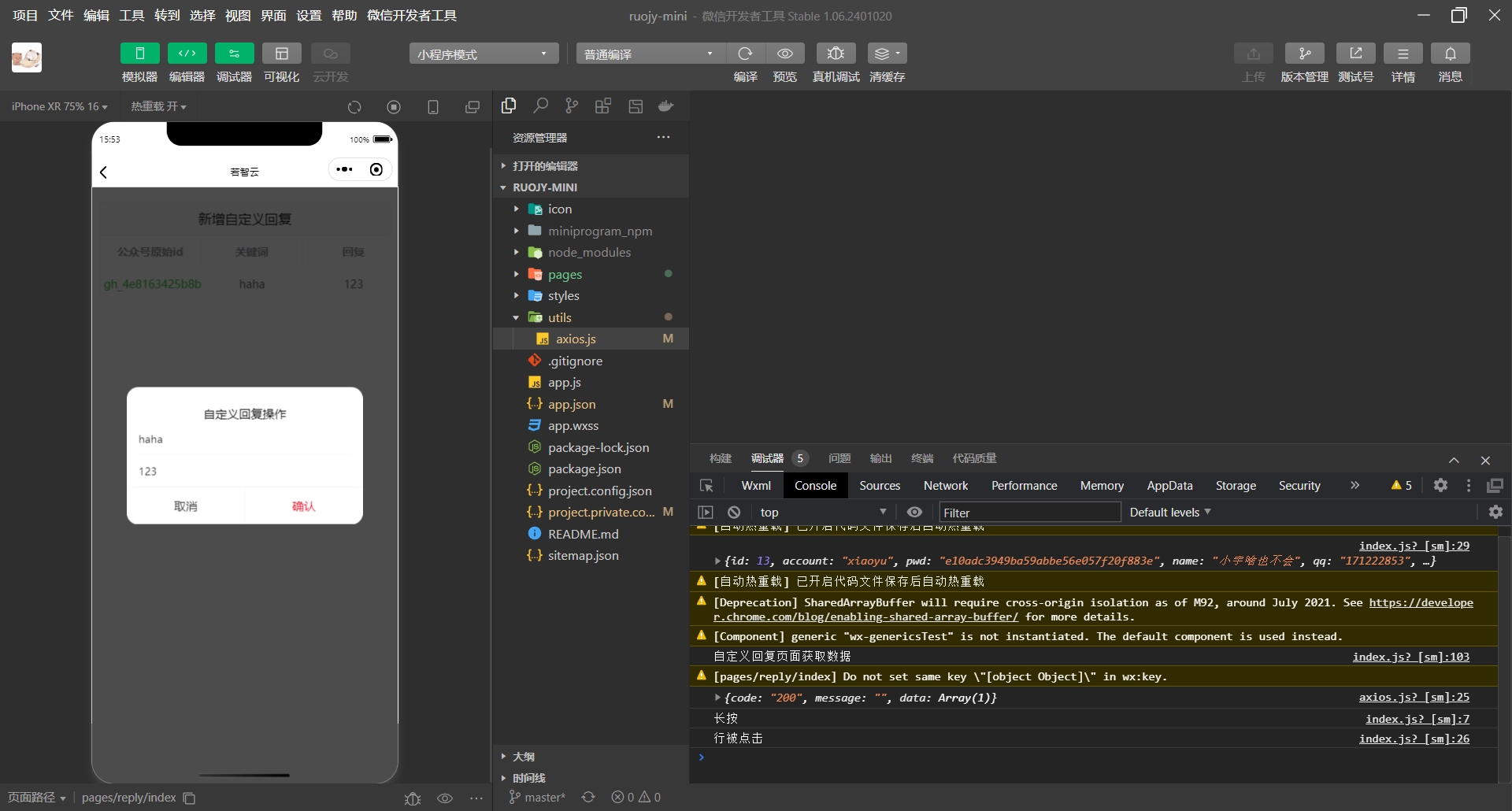1512x811 pixels.
Task: Open the axios.js? [sm]:25 source link
Action: 1414,697
